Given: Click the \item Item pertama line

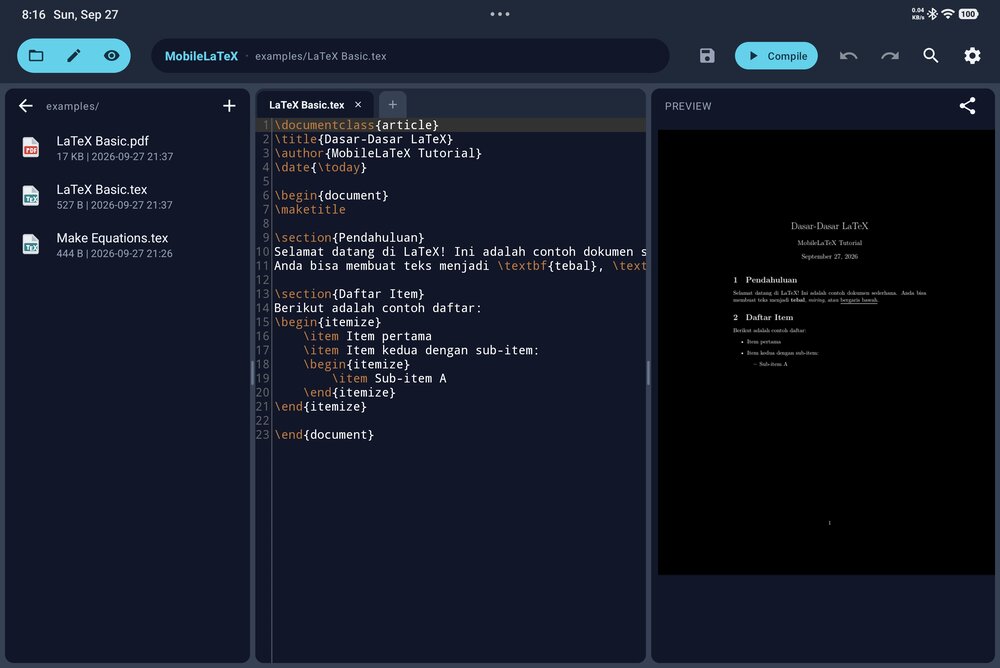Looking at the screenshot, I should (367, 336).
